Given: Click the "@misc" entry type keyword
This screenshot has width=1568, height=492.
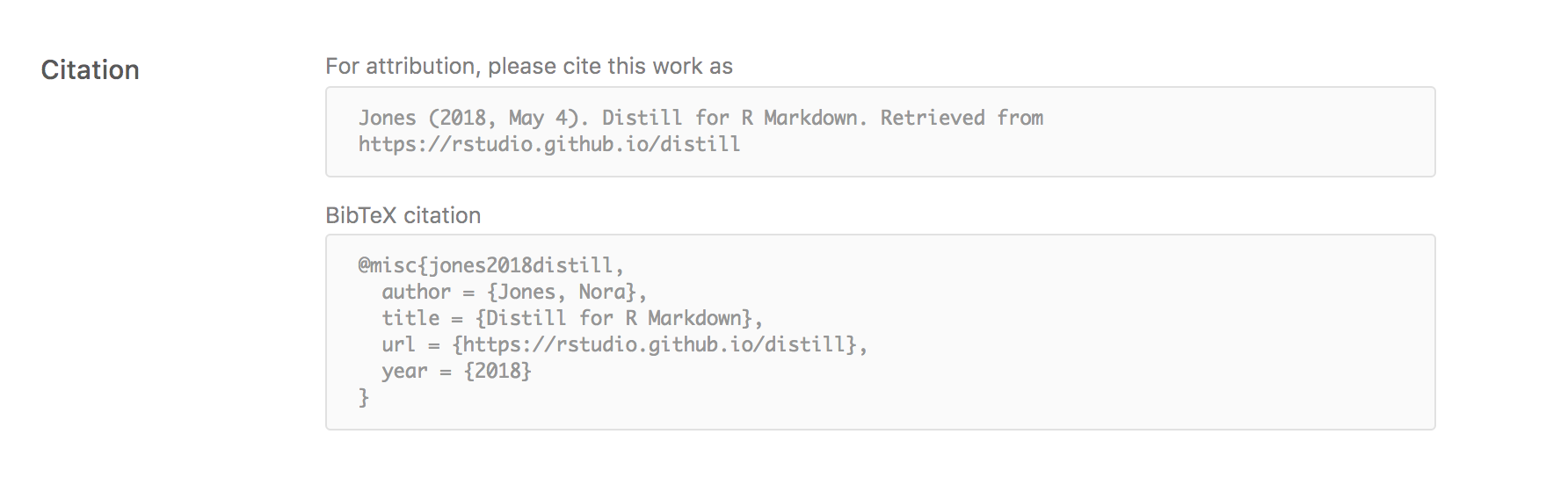Looking at the screenshot, I should (387, 265).
